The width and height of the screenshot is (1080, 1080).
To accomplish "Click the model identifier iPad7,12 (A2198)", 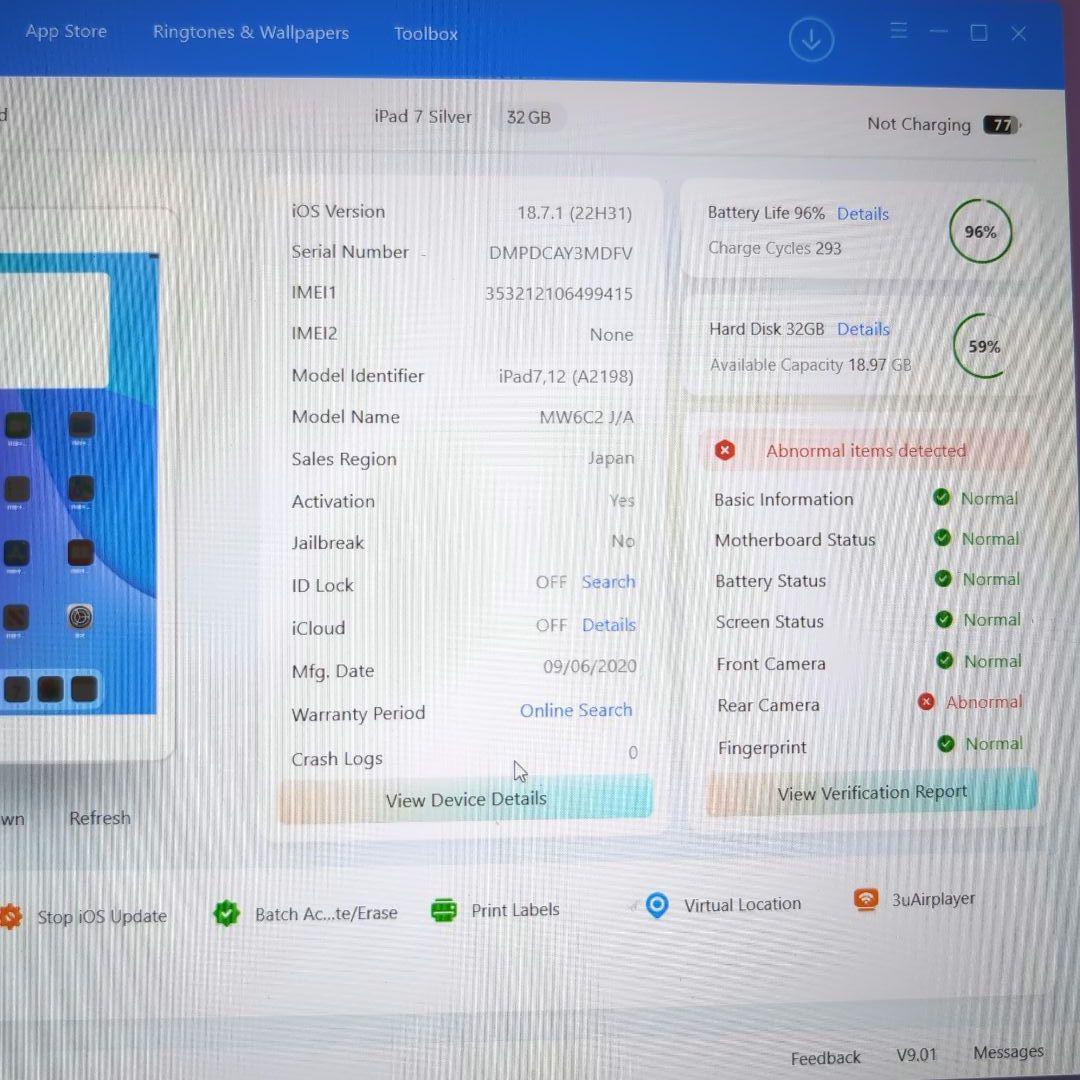I will coord(565,376).
